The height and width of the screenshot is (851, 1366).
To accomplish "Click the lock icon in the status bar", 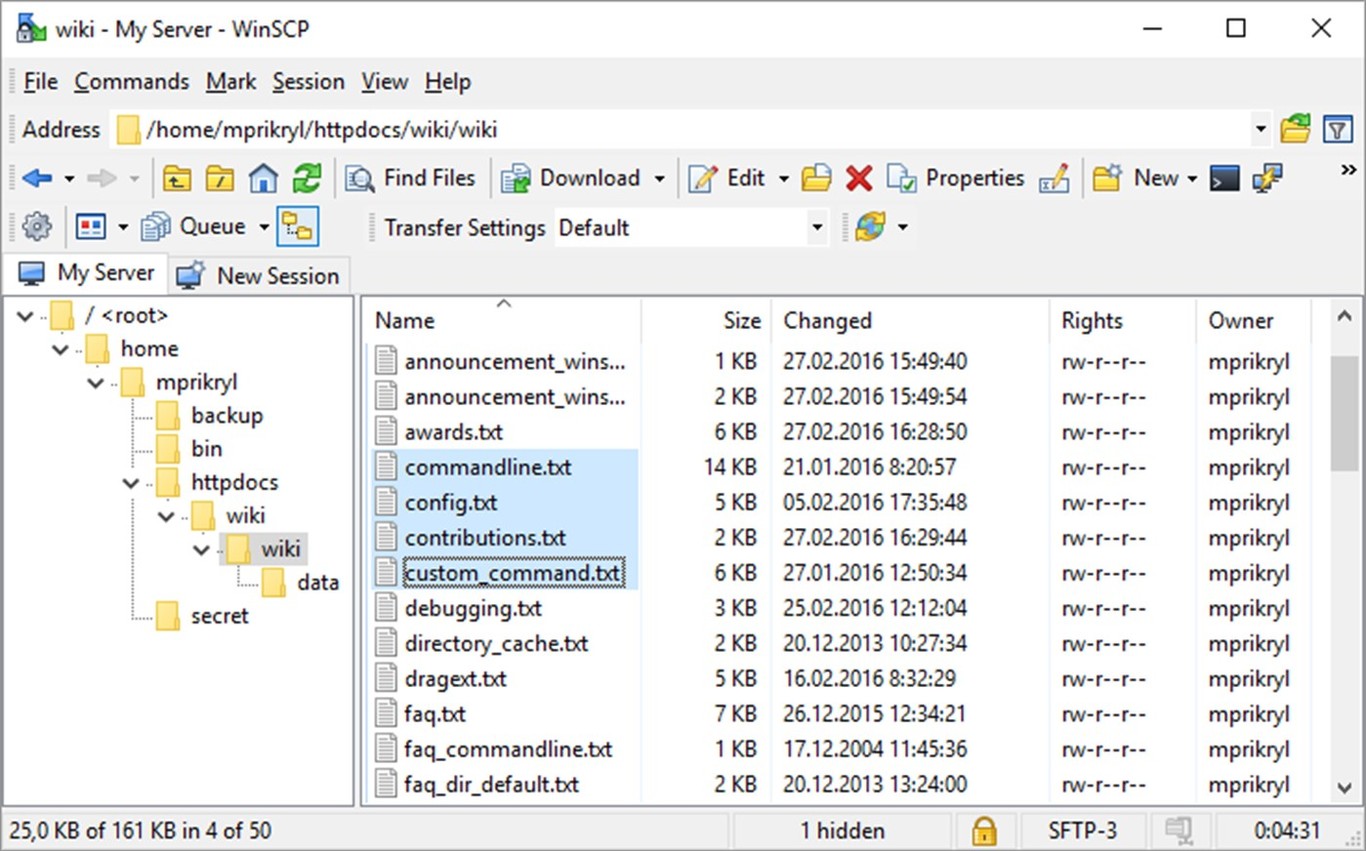I will tap(984, 830).
